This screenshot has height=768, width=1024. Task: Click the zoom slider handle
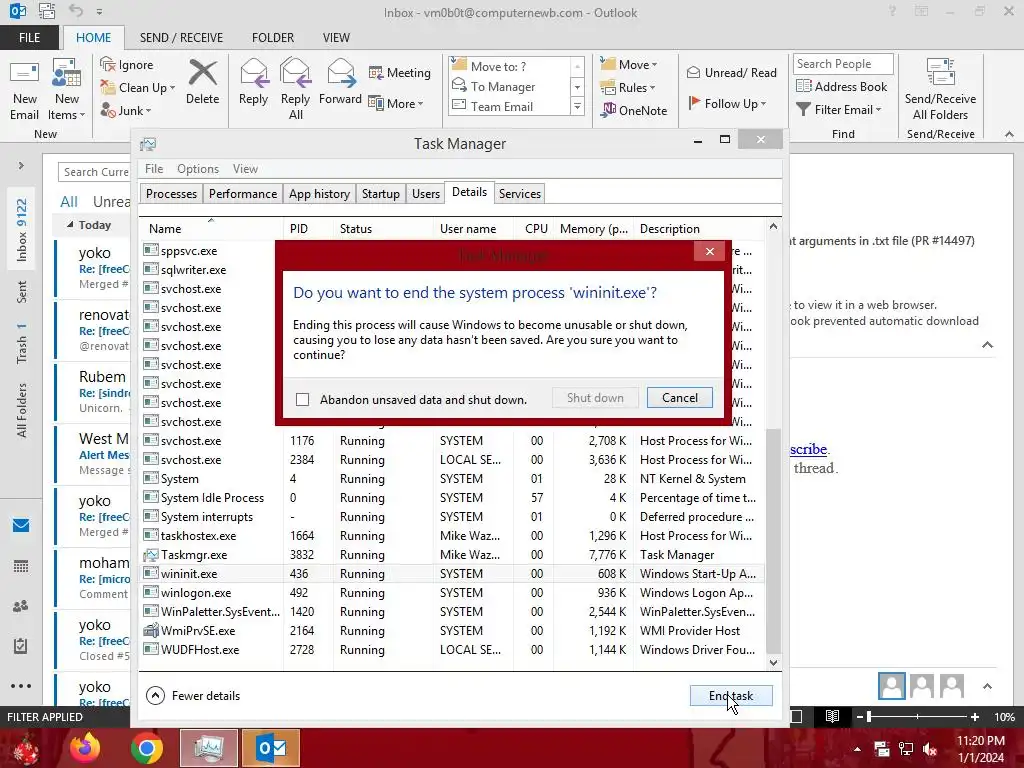869,716
